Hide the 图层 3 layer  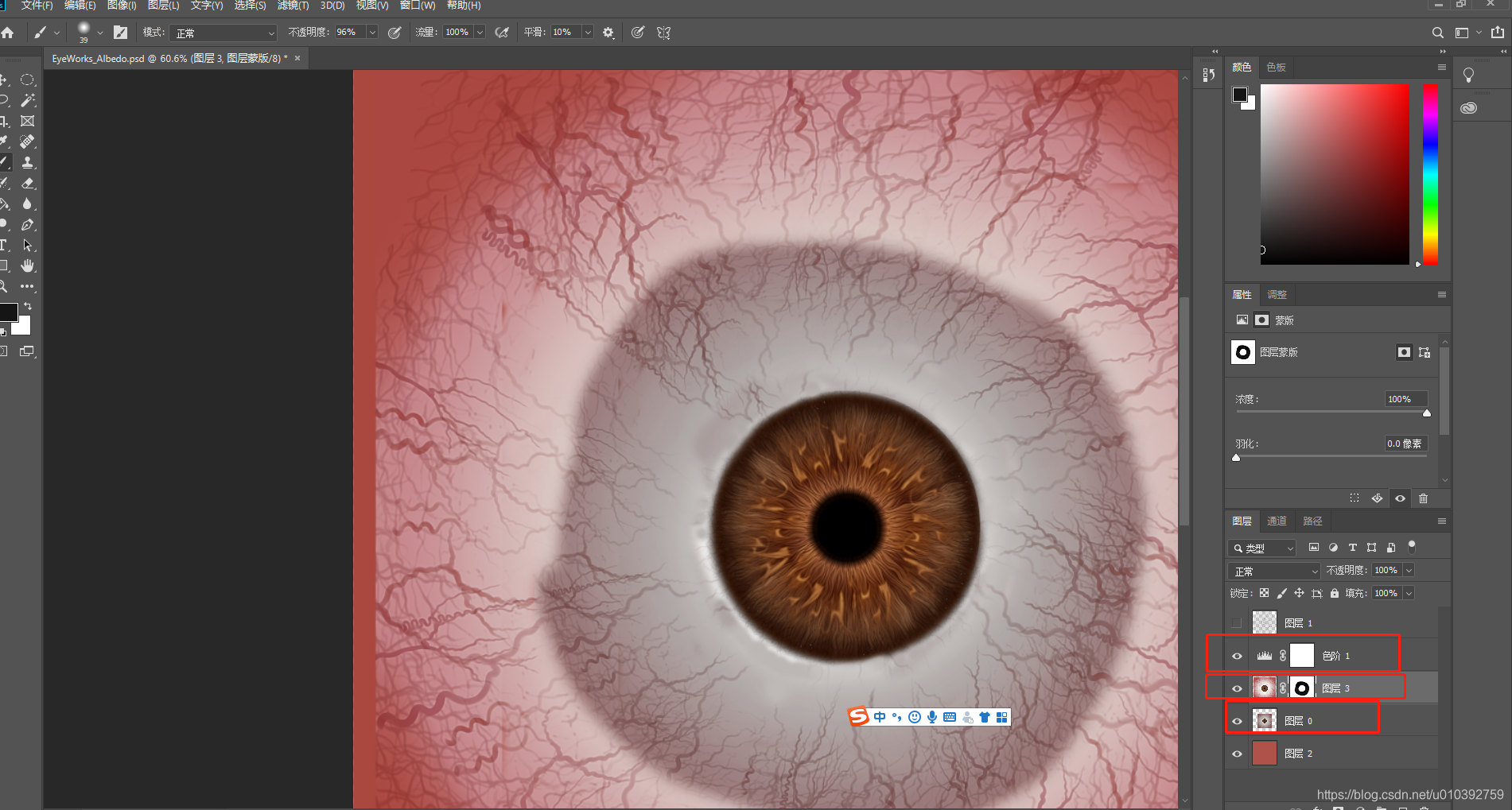[1237, 688]
